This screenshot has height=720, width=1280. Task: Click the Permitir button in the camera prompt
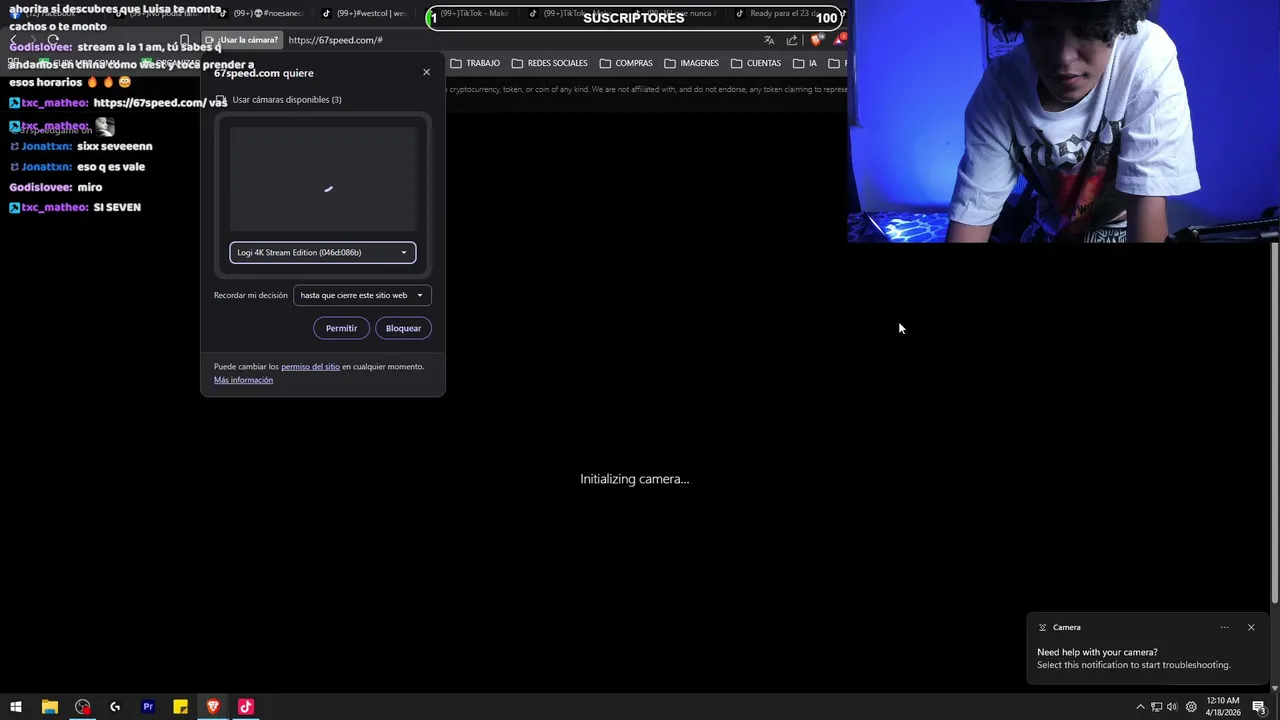[341, 328]
